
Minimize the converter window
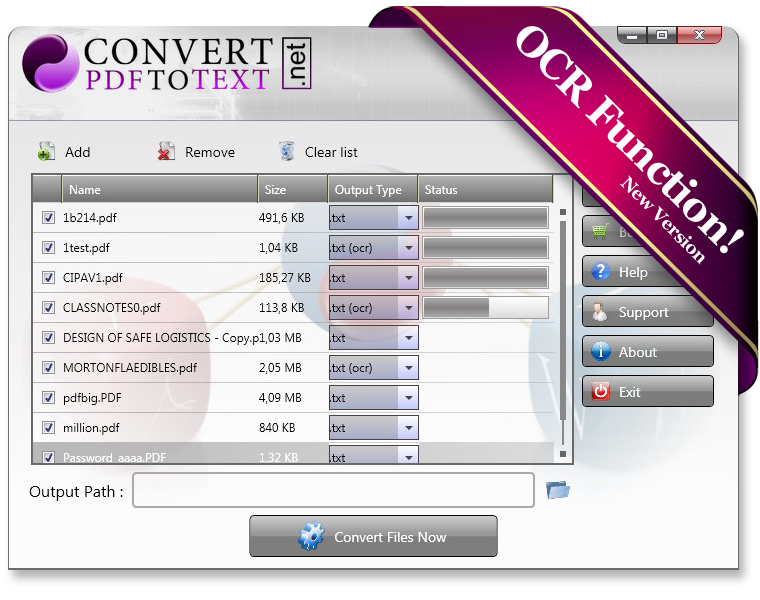[632, 35]
